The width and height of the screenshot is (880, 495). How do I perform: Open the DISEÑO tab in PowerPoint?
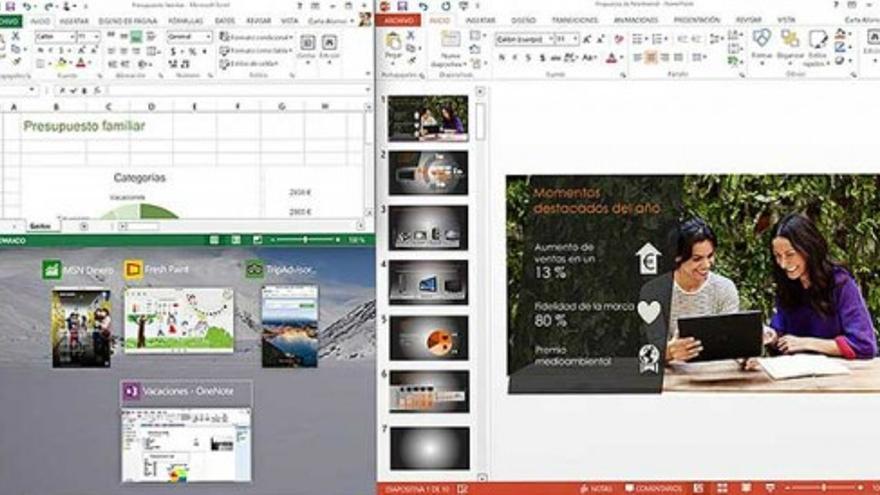[523, 20]
